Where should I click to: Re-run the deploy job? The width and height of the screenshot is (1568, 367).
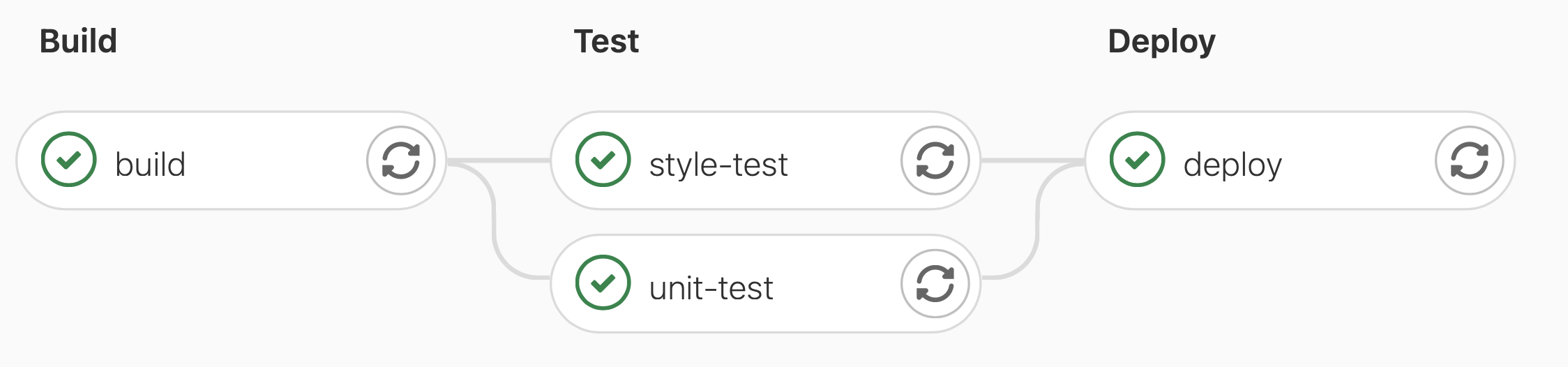point(1469,160)
